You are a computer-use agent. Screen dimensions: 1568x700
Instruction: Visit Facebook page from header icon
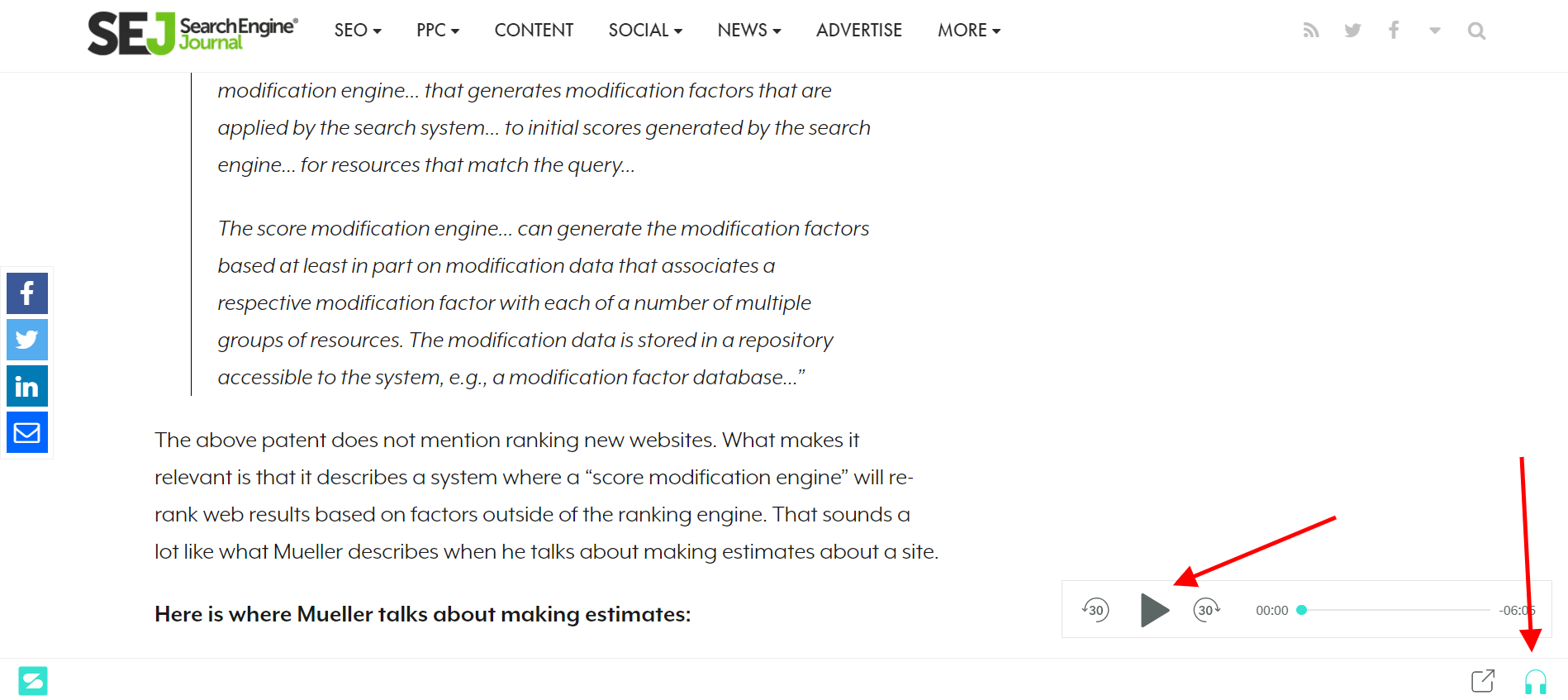1394,31
